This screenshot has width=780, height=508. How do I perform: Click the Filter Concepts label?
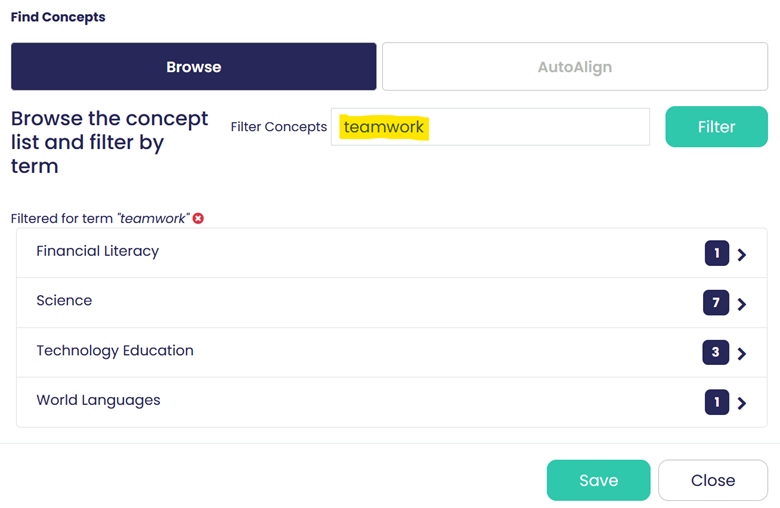pyautogui.click(x=279, y=127)
